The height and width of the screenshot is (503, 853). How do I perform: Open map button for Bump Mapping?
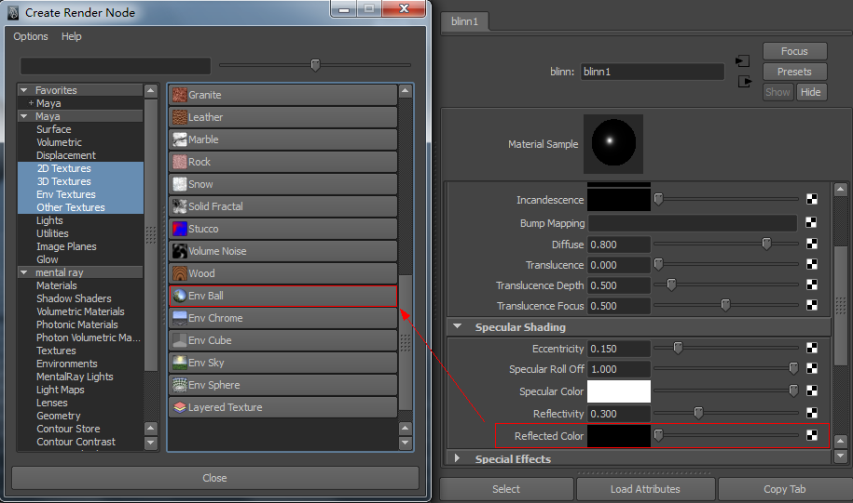point(811,222)
